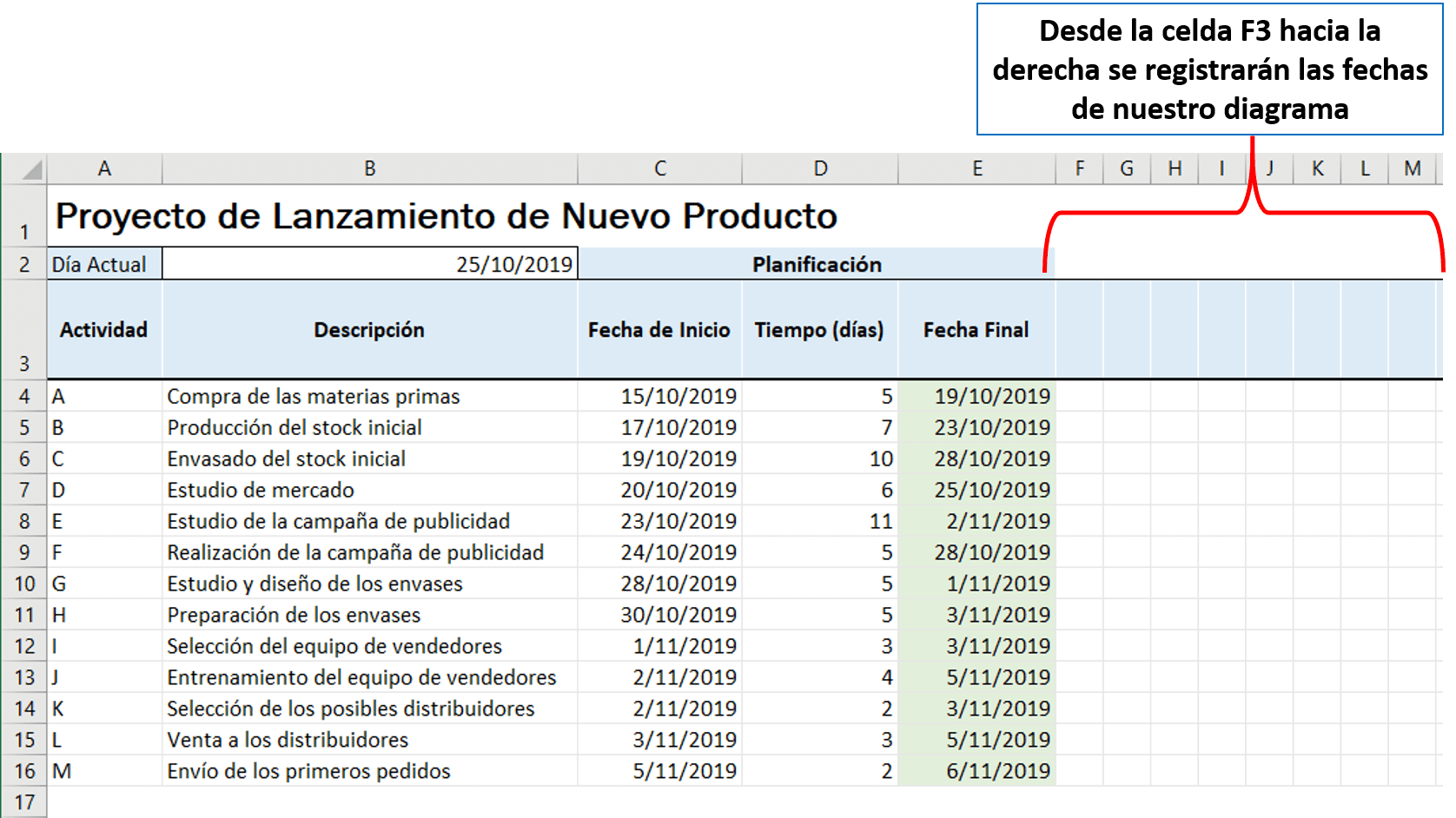This screenshot has width=1456, height=818.
Task: Click duration value 7 for activity B
Action: [820, 427]
